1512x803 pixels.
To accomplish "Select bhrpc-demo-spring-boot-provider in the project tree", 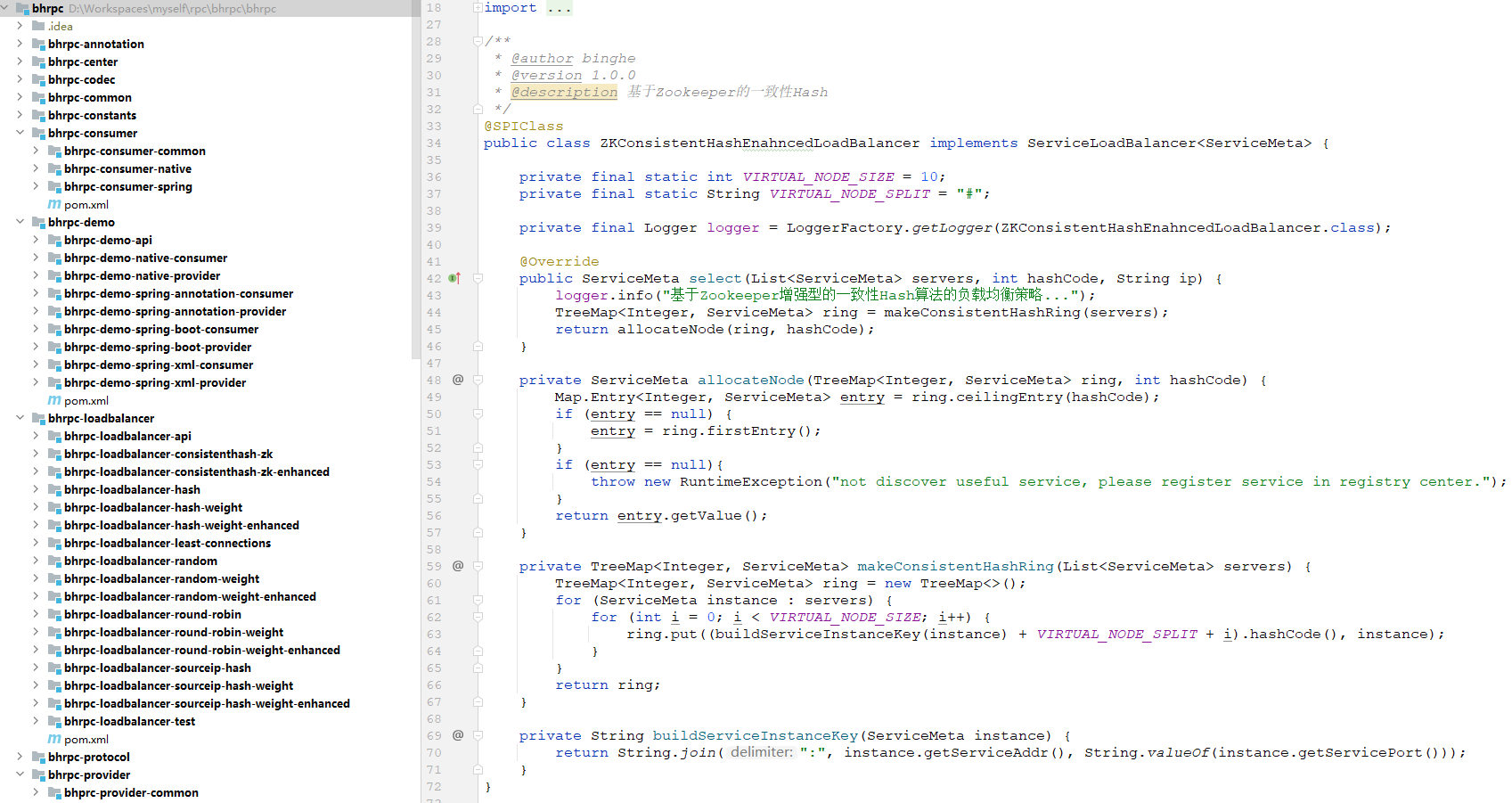I will tap(157, 348).
